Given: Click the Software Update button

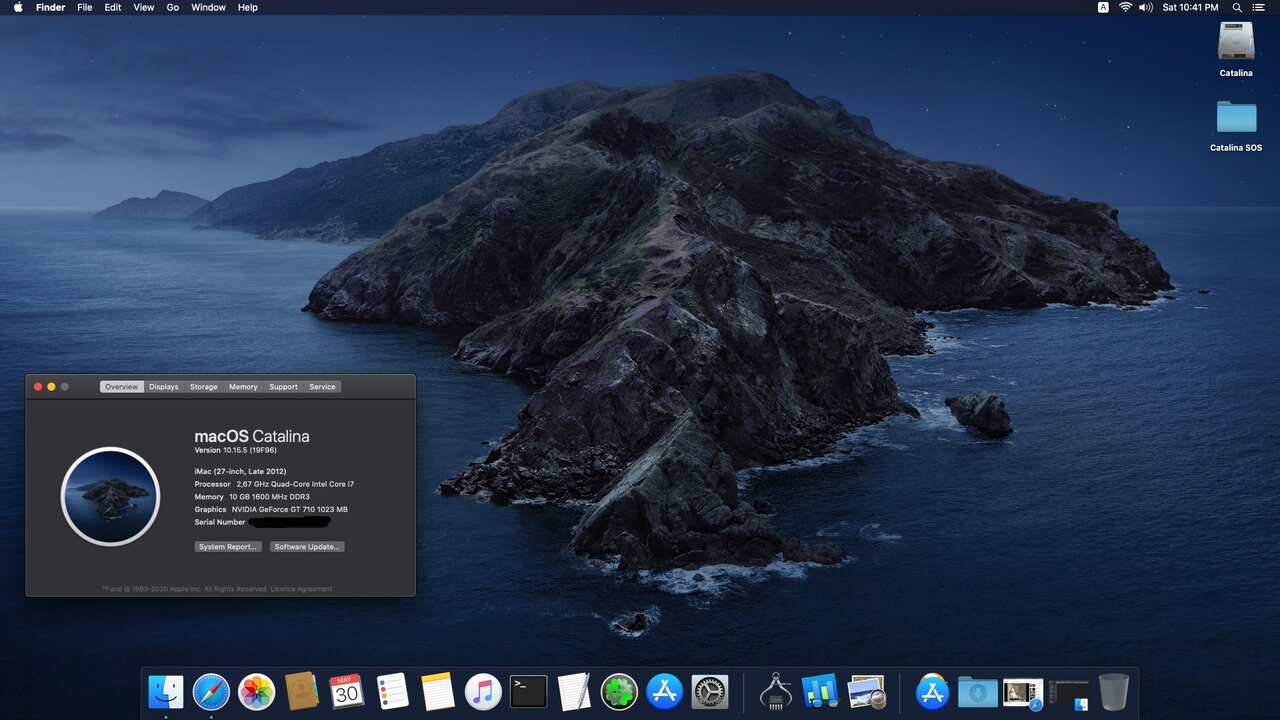Looking at the screenshot, I should coord(307,547).
